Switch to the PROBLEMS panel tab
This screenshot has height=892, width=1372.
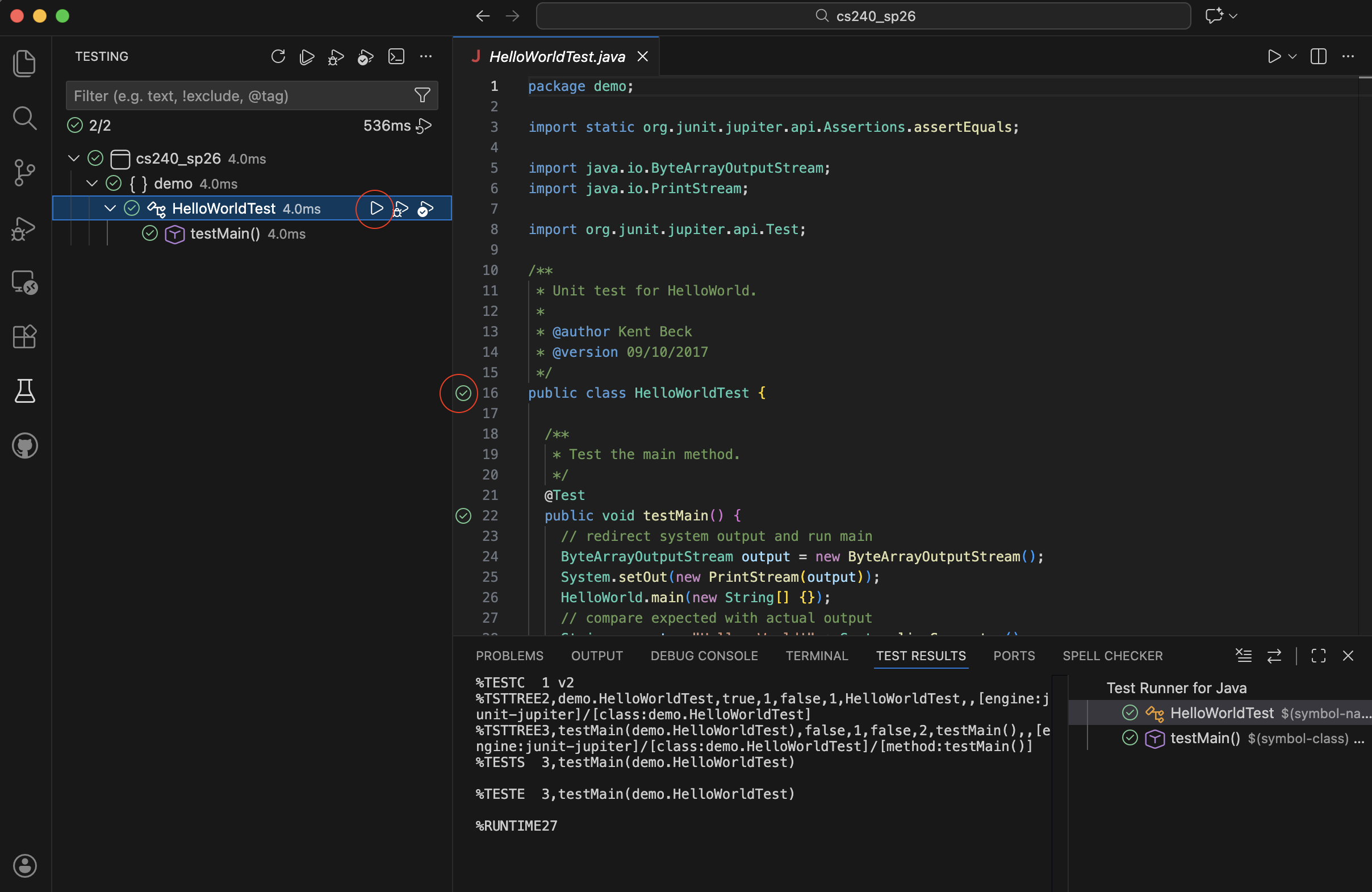[x=509, y=656]
